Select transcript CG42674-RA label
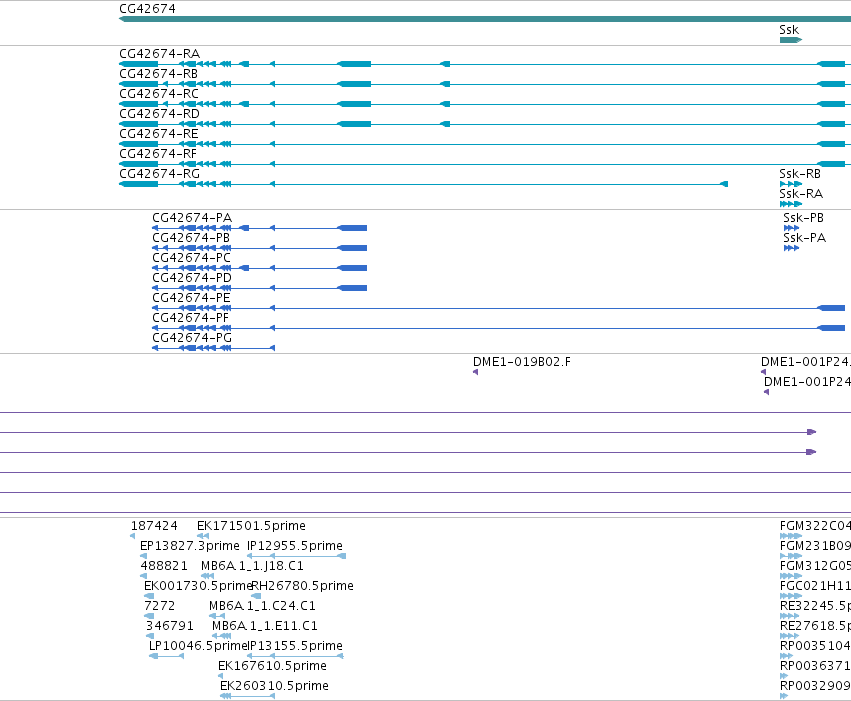851x701 pixels. tap(160, 54)
